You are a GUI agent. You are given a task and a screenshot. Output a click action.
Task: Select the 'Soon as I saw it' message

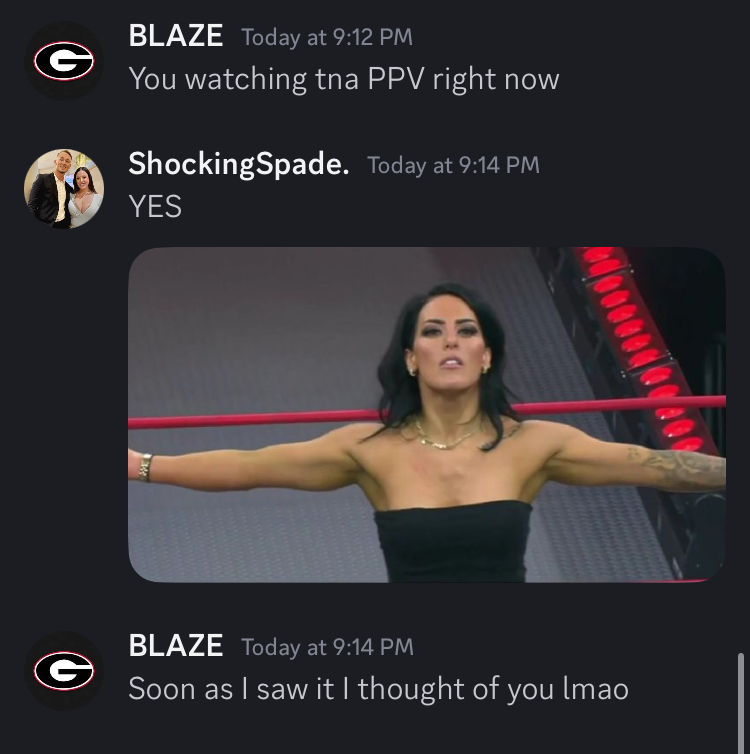[378, 689]
